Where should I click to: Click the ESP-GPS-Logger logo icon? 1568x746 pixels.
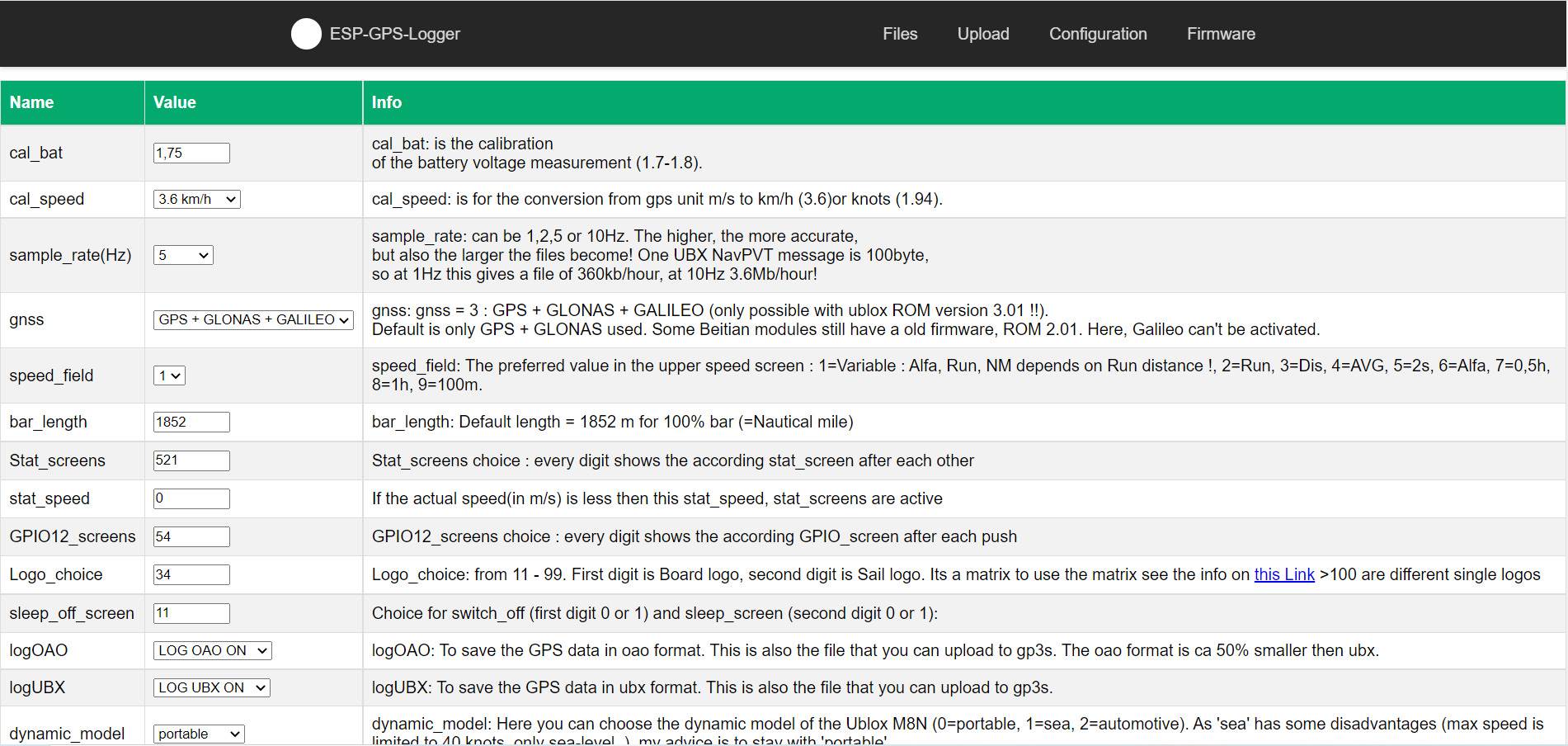(x=306, y=34)
